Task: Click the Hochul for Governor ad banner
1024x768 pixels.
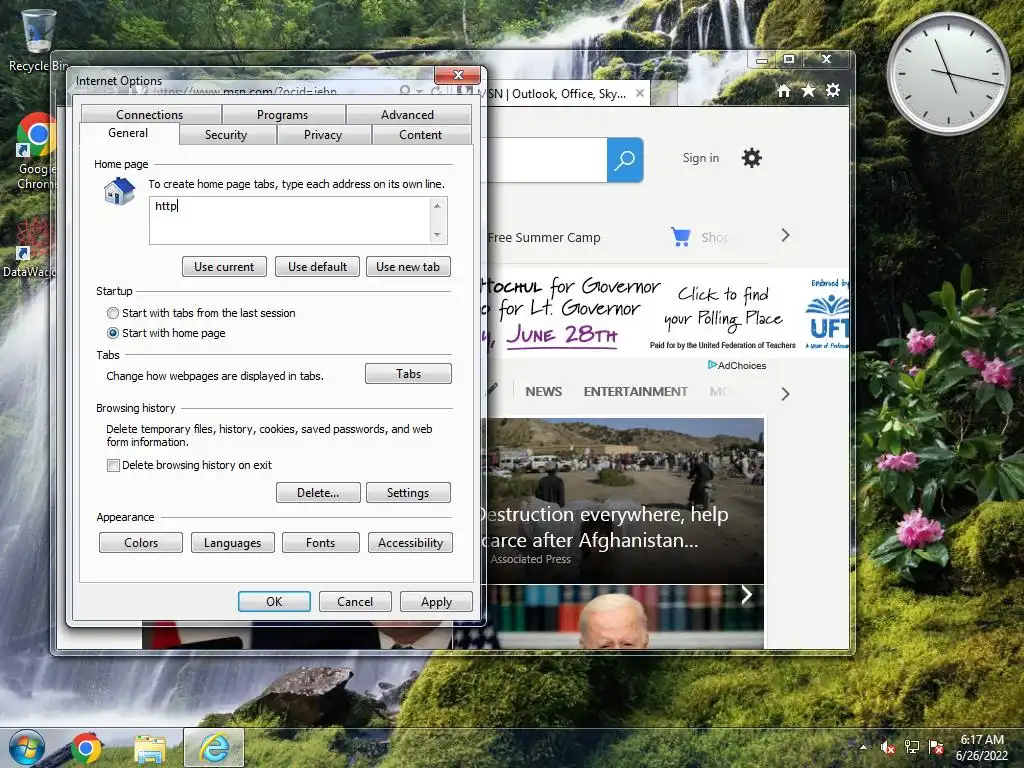Action: [666, 313]
